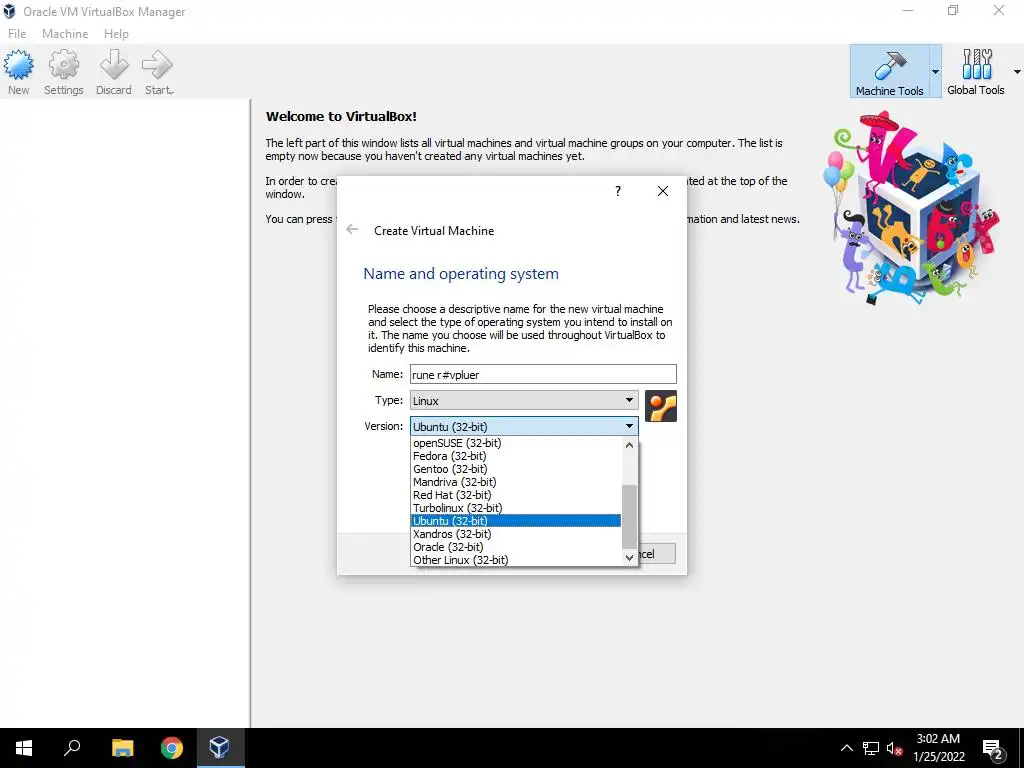Open the Machine menu
Image resolution: width=1024 pixels, height=768 pixels.
click(x=65, y=33)
